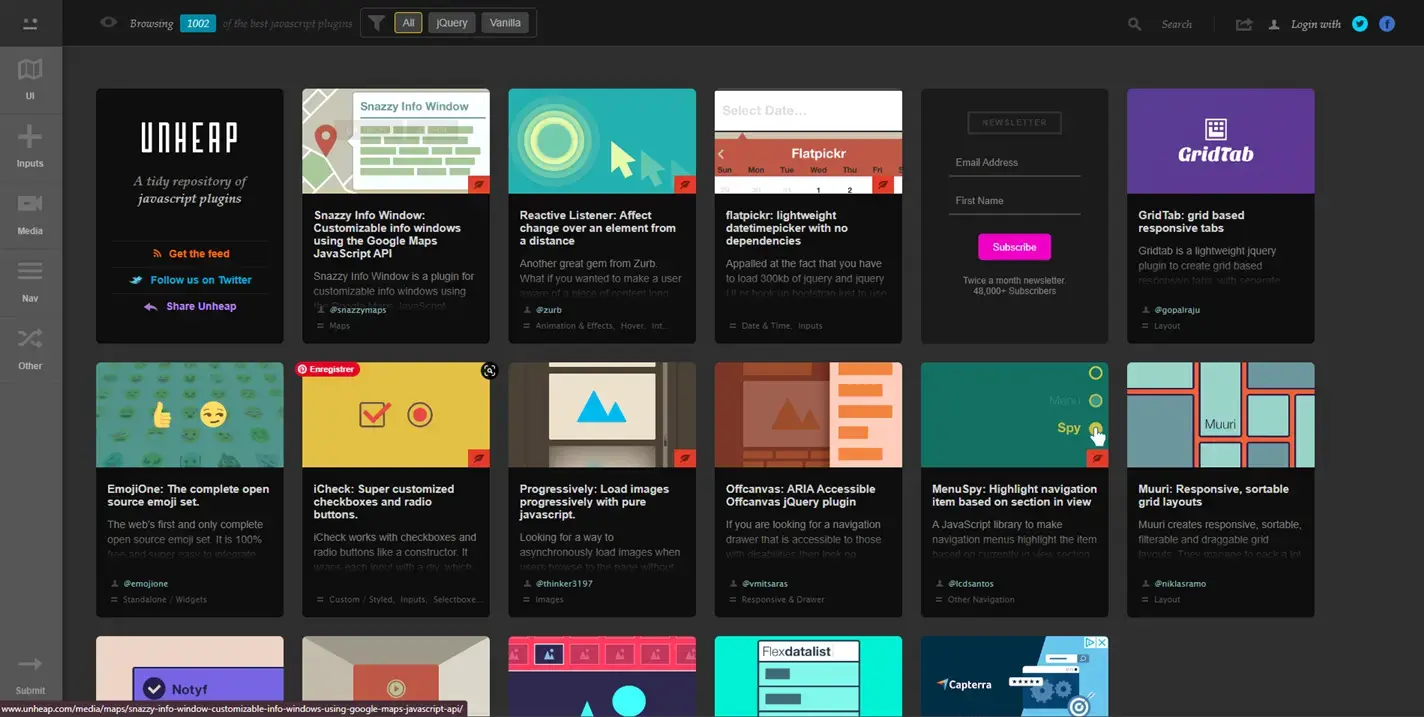The image size is (1424, 717).
Task: Click the @thinker3197 author link
Action: pyautogui.click(x=564, y=584)
